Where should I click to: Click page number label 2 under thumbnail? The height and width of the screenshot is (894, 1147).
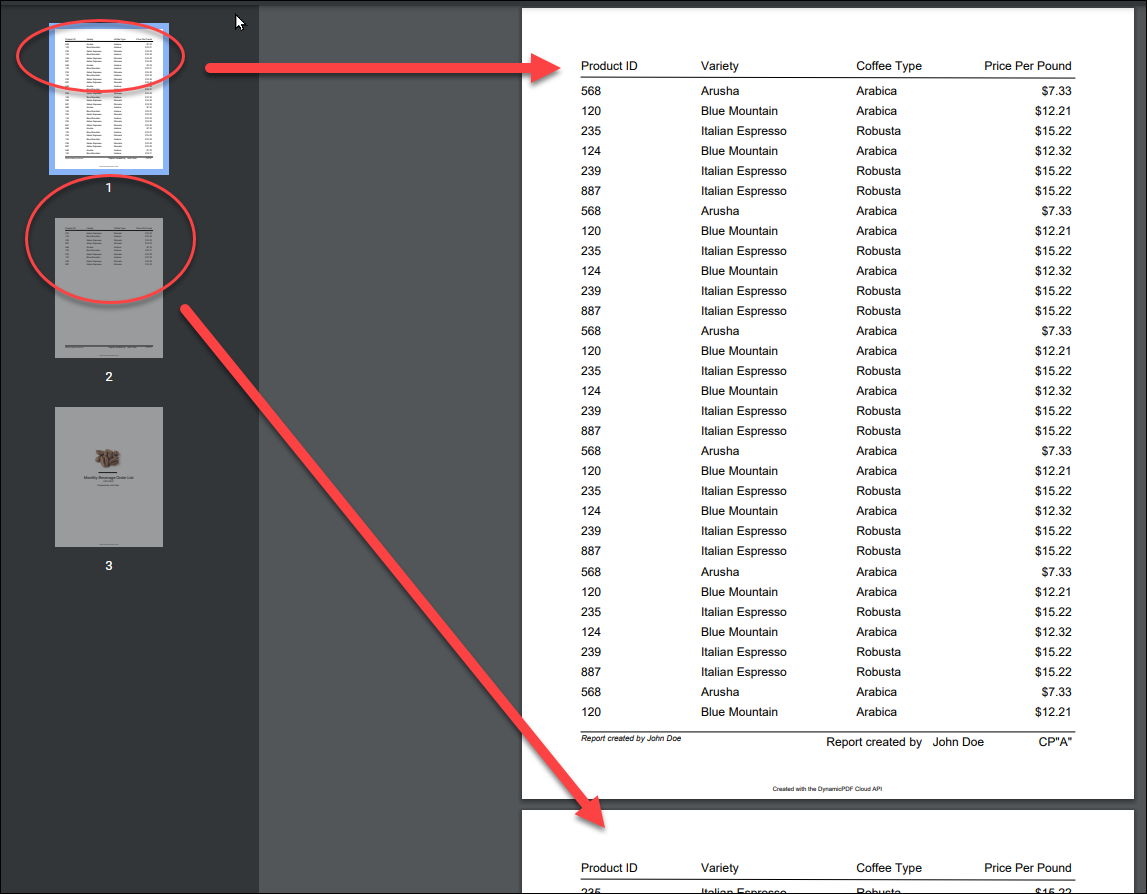click(109, 377)
